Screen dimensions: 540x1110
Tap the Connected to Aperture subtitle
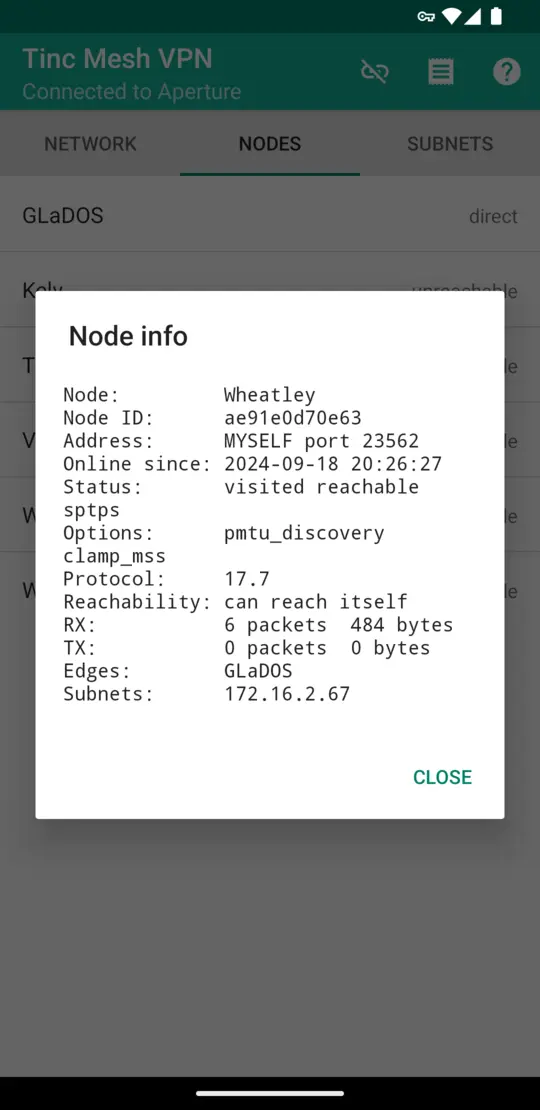point(132,91)
